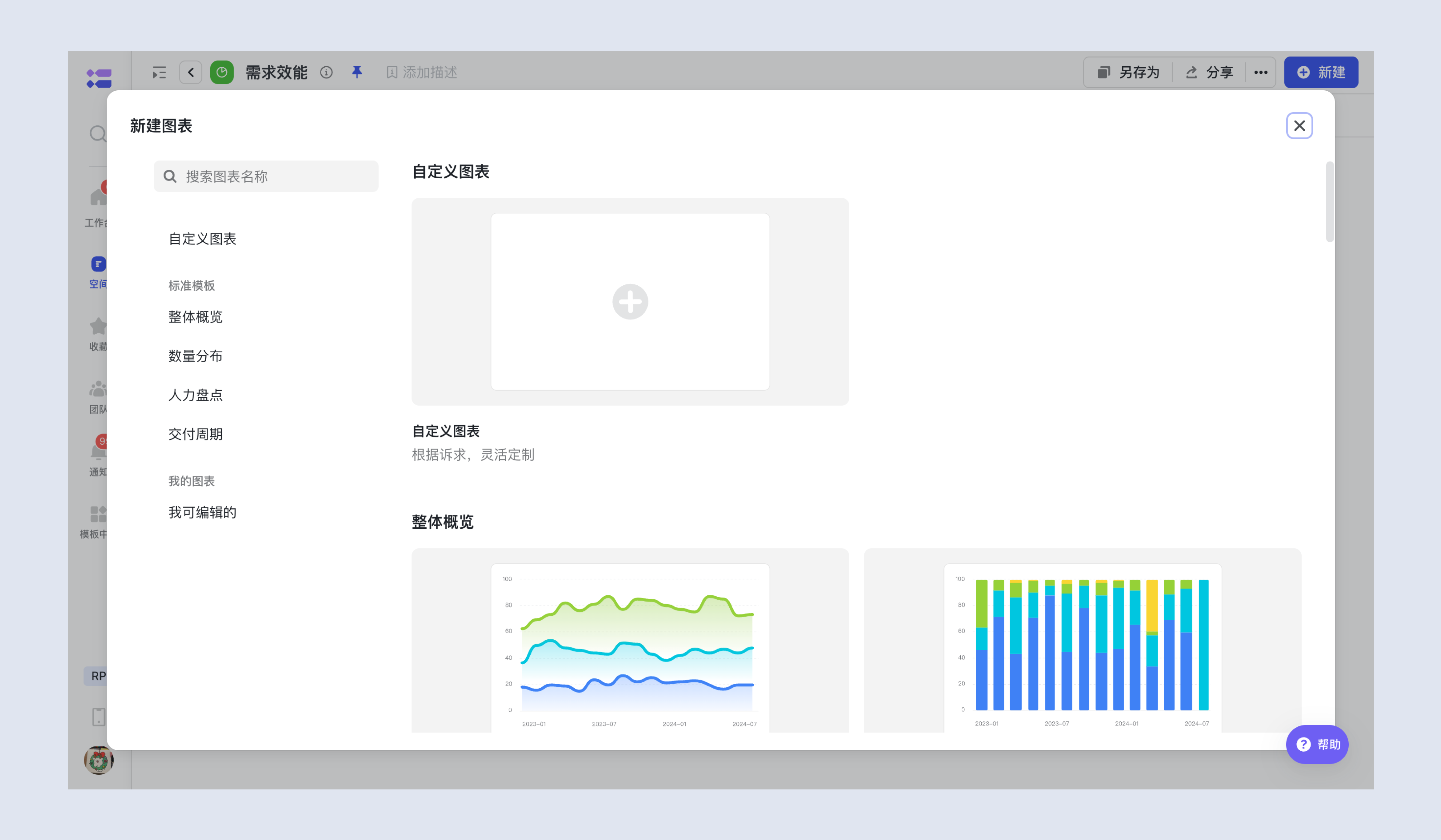Click the back chevron button
The width and height of the screenshot is (1441, 840).
coord(191,73)
